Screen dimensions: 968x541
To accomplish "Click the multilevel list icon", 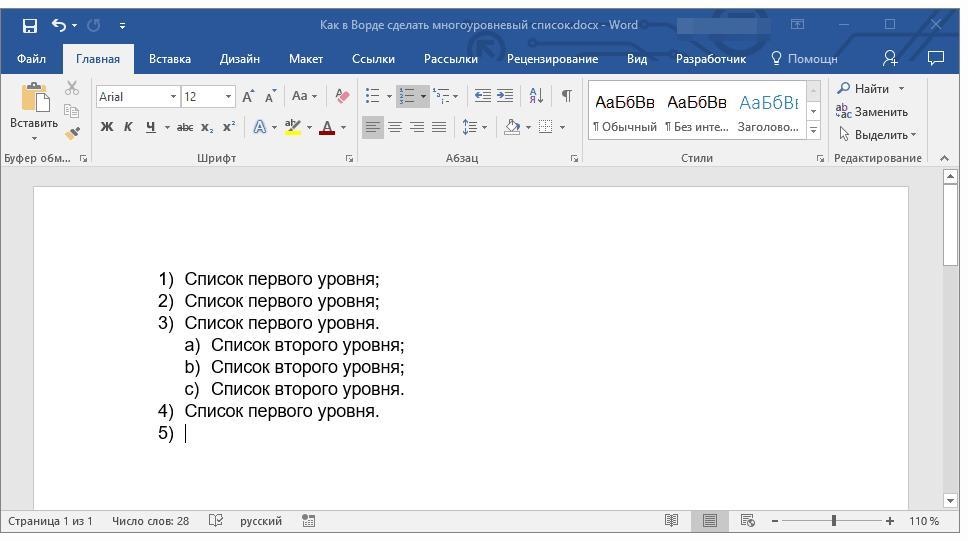I will point(441,96).
